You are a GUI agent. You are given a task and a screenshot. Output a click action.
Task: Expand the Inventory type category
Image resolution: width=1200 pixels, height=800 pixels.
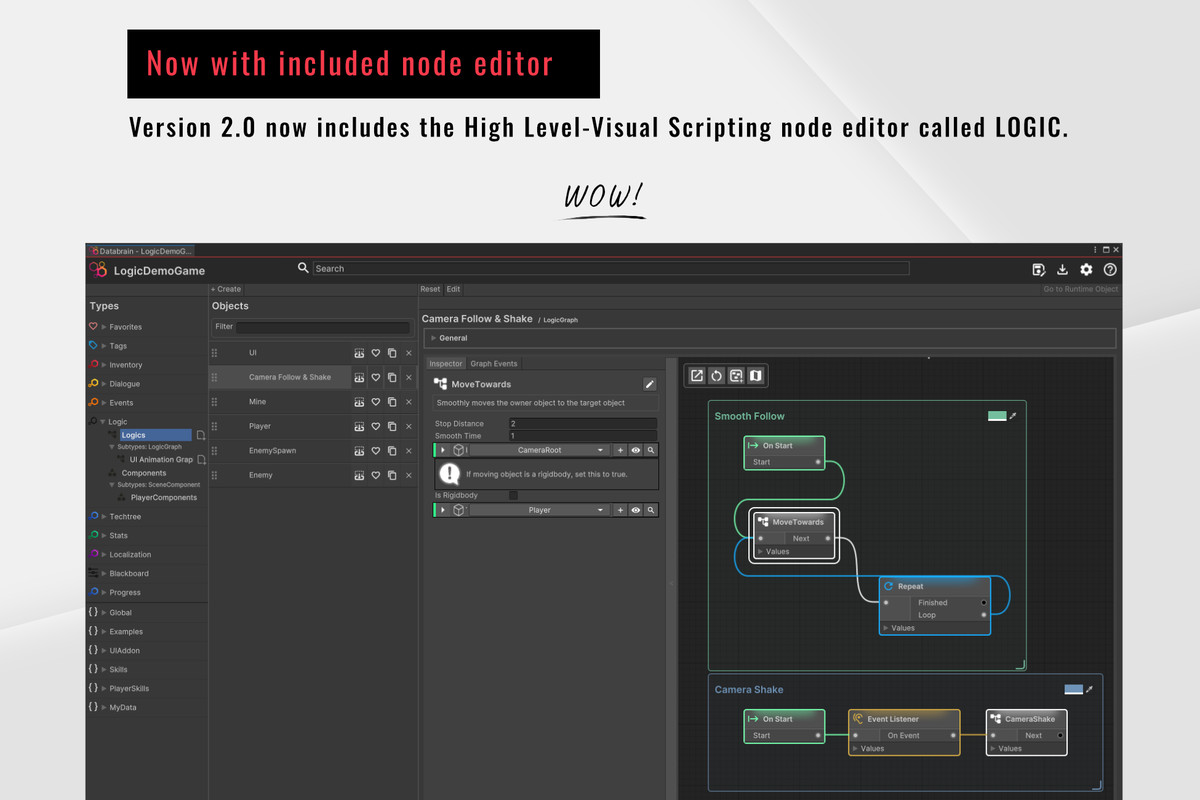coord(104,365)
